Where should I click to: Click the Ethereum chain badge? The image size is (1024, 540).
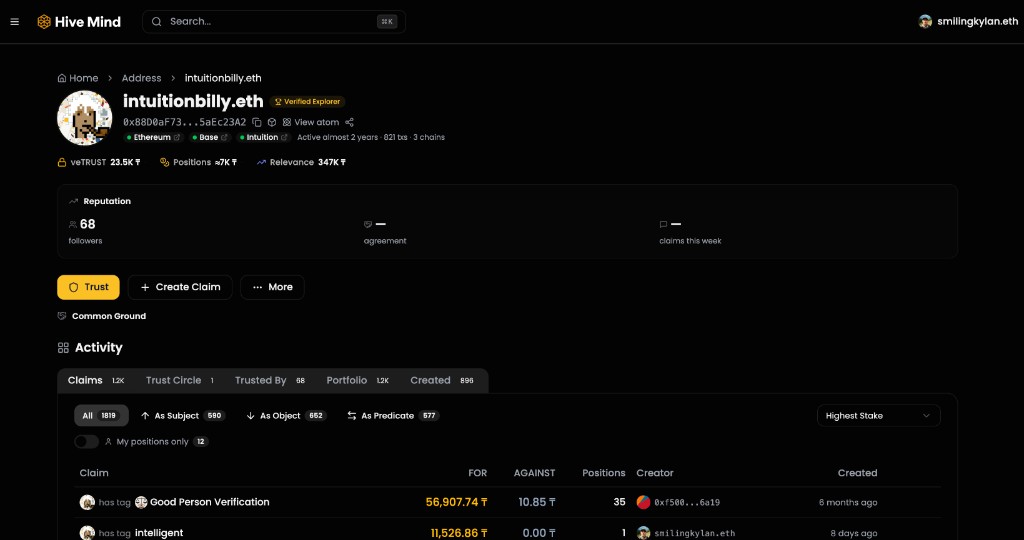(152, 137)
